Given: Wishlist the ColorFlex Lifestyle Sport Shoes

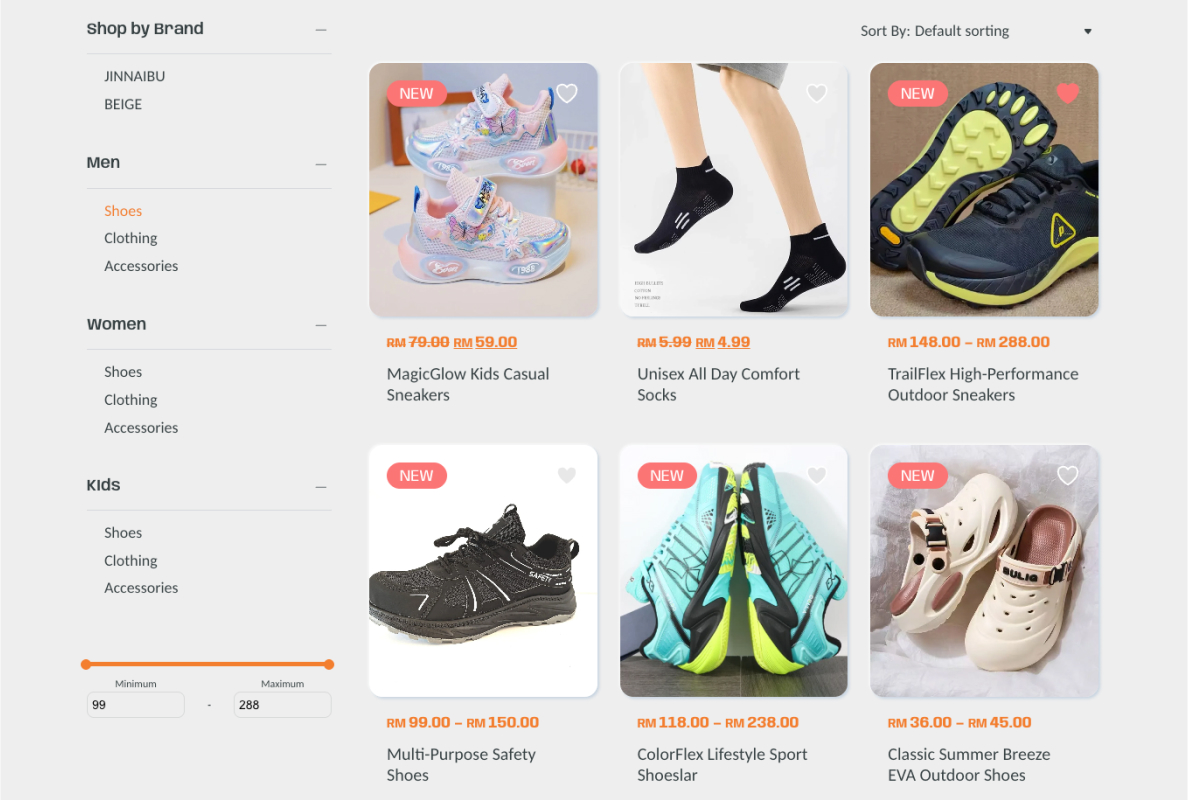Looking at the screenshot, I should tap(817, 475).
